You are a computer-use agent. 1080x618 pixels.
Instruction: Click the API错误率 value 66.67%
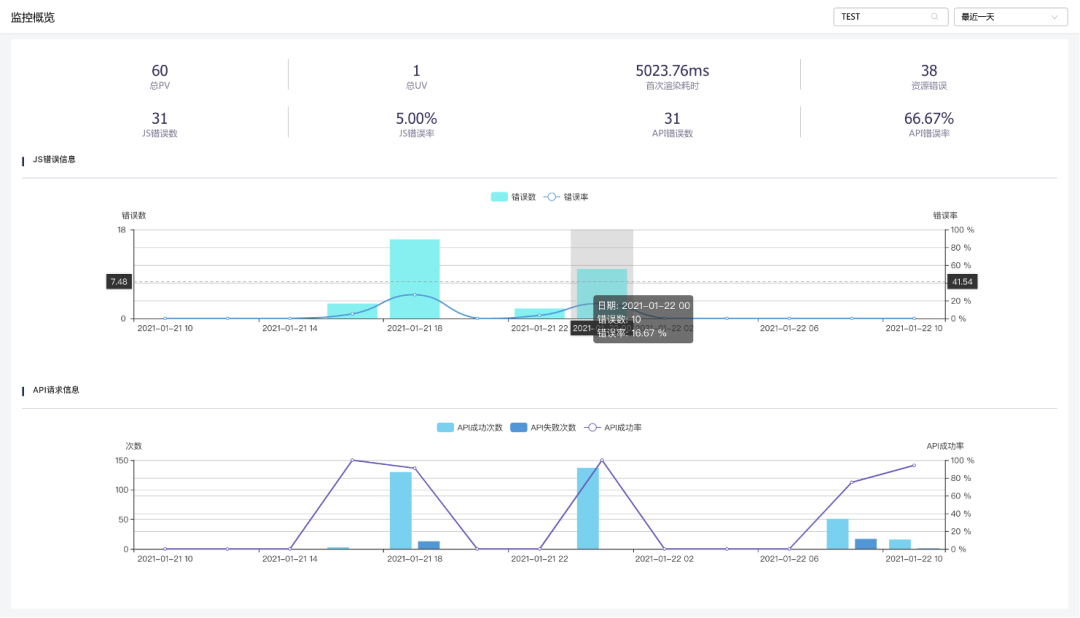[x=929, y=119]
